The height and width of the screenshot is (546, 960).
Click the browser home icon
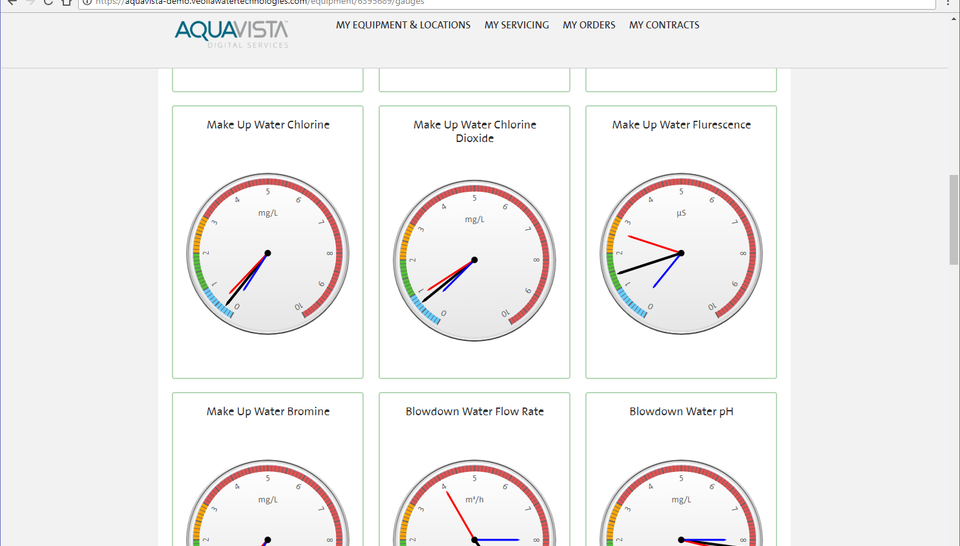click(x=67, y=2)
